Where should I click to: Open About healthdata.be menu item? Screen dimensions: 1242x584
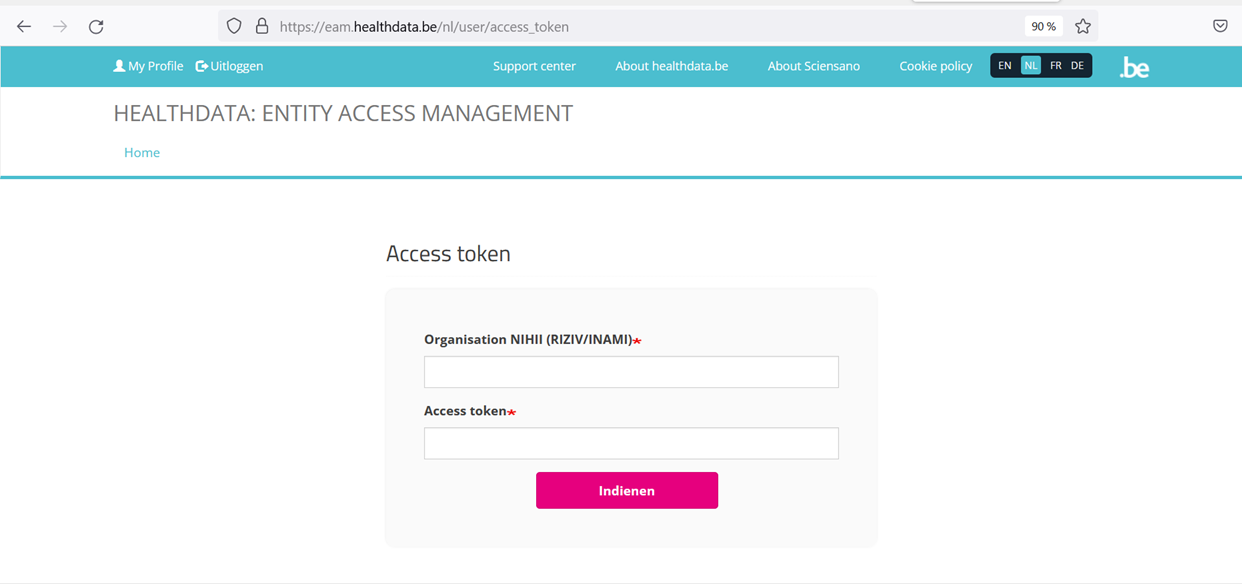coord(672,66)
